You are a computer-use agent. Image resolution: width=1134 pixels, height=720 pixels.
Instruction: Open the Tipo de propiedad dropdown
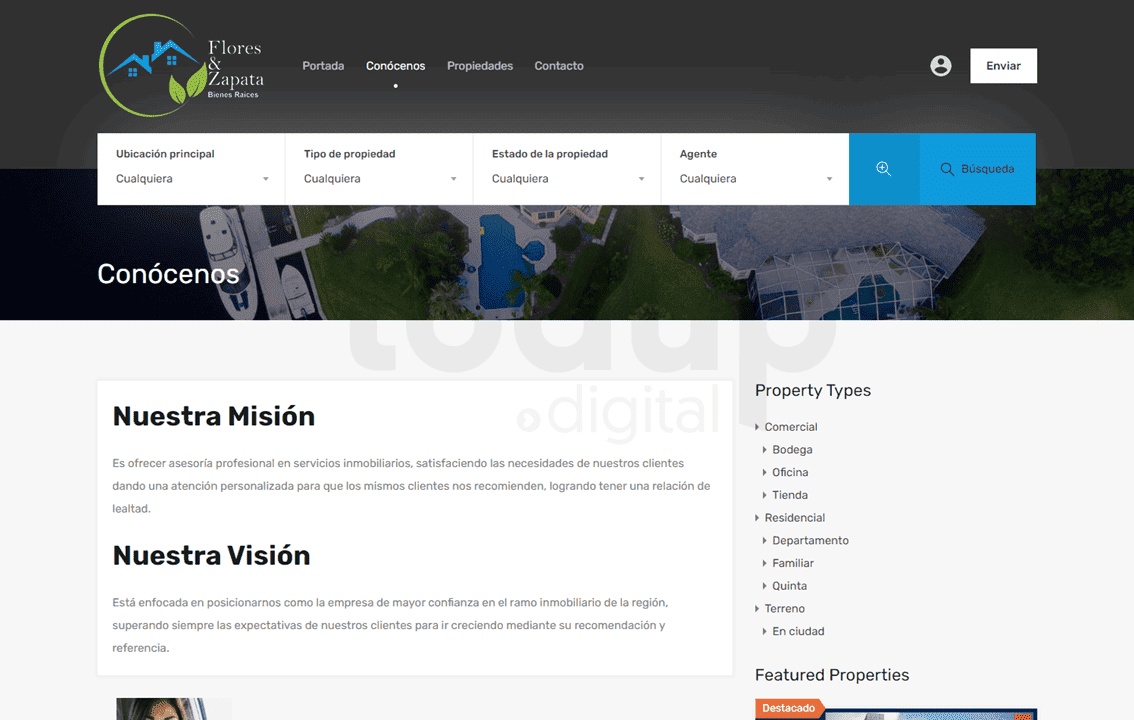point(378,178)
